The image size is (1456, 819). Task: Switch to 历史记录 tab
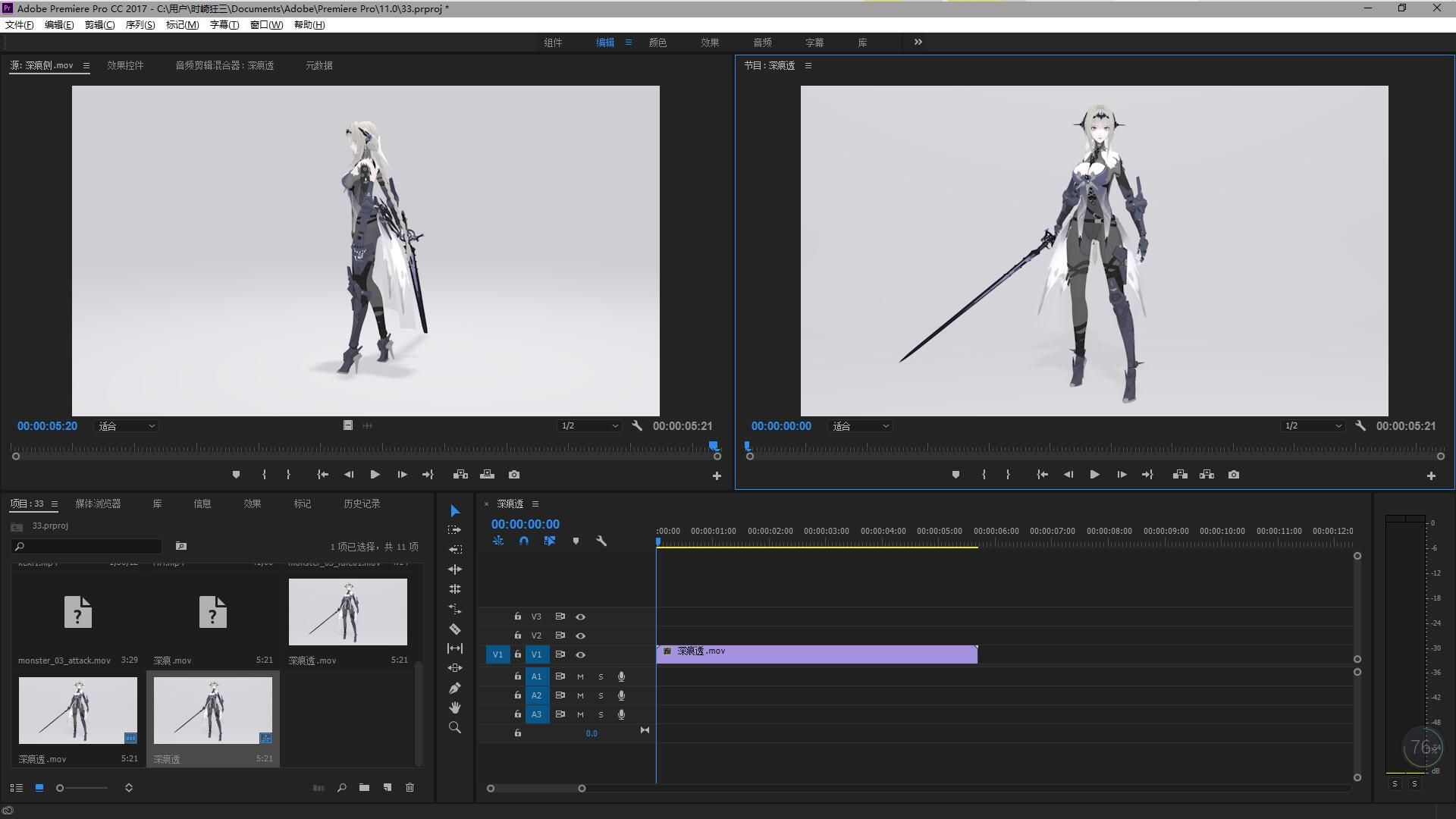[362, 504]
